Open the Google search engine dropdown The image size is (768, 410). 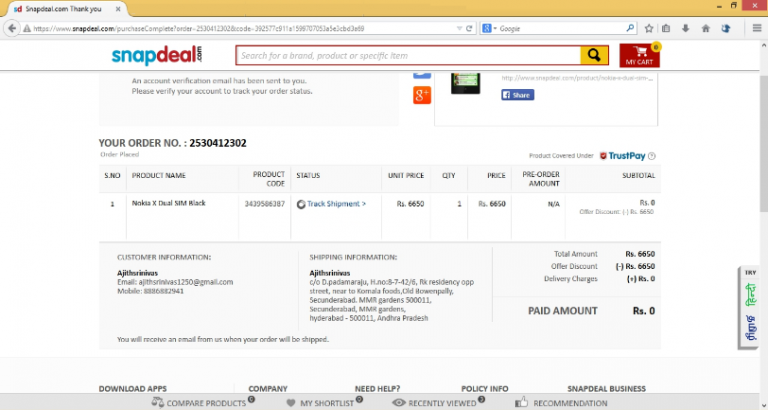[x=489, y=28]
